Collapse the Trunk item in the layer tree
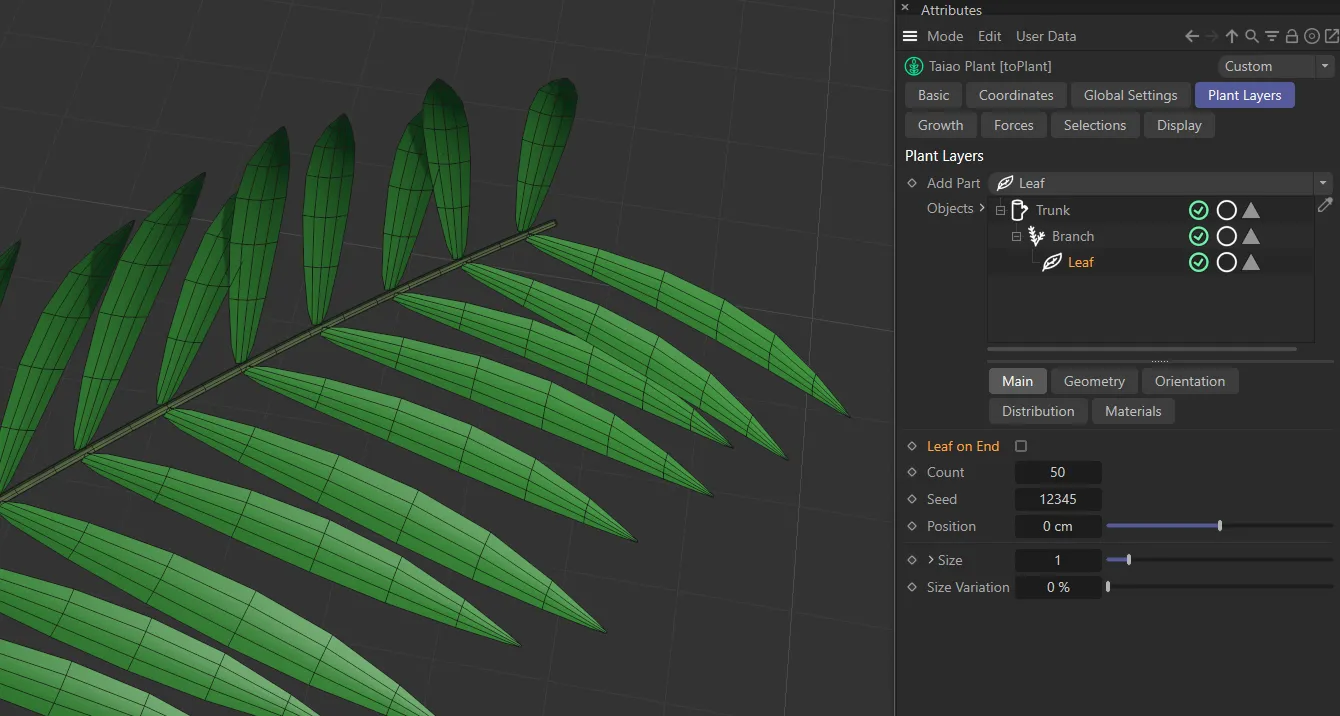 [1000, 210]
